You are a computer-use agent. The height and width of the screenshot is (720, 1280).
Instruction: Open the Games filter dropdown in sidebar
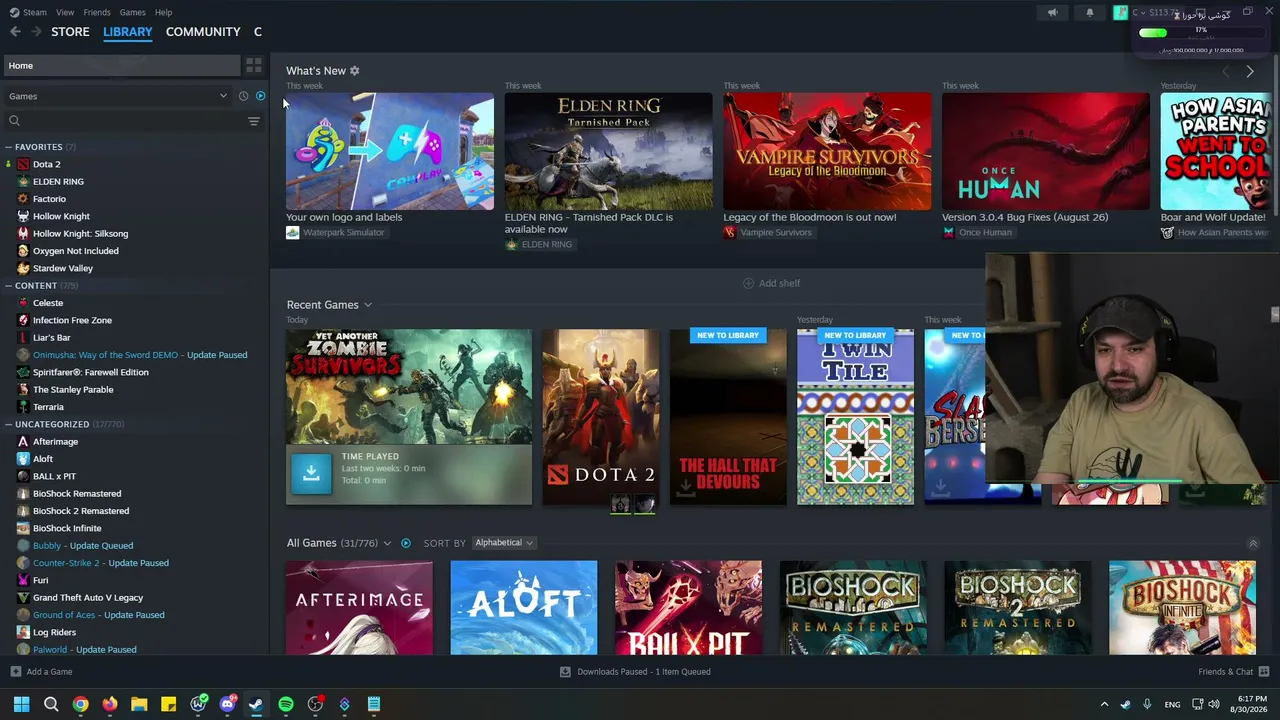point(118,96)
